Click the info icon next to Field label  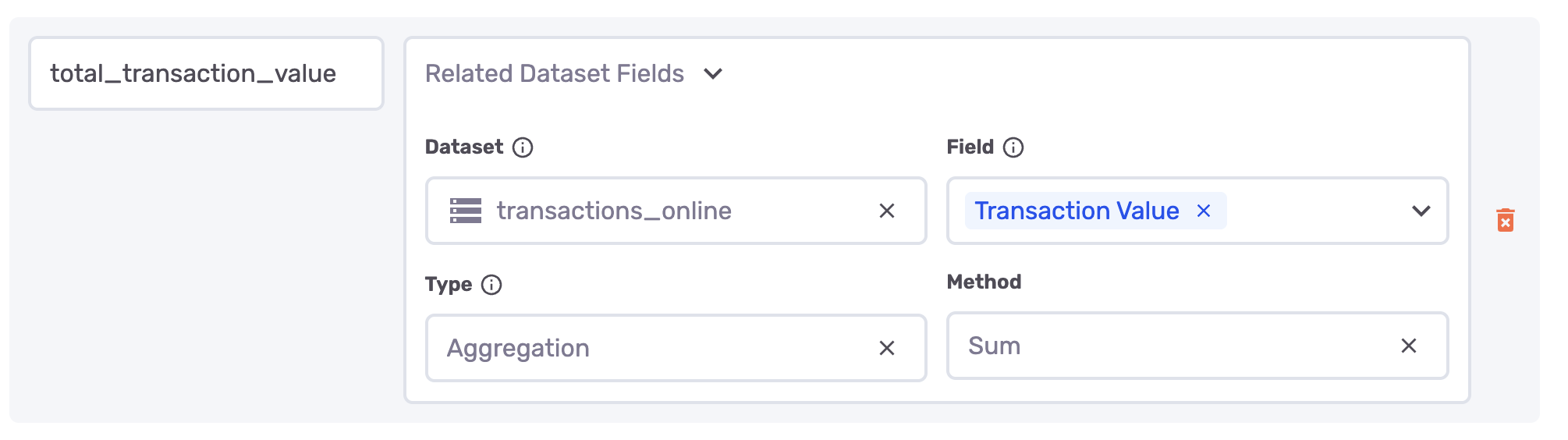[1013, 147]
